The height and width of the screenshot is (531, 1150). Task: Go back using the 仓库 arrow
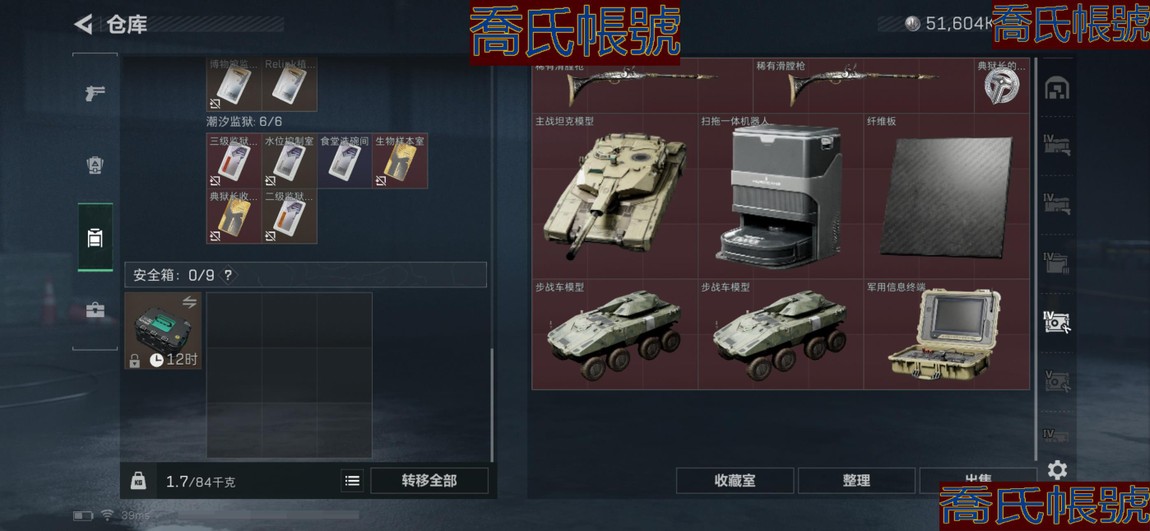[x=83, y=24]
